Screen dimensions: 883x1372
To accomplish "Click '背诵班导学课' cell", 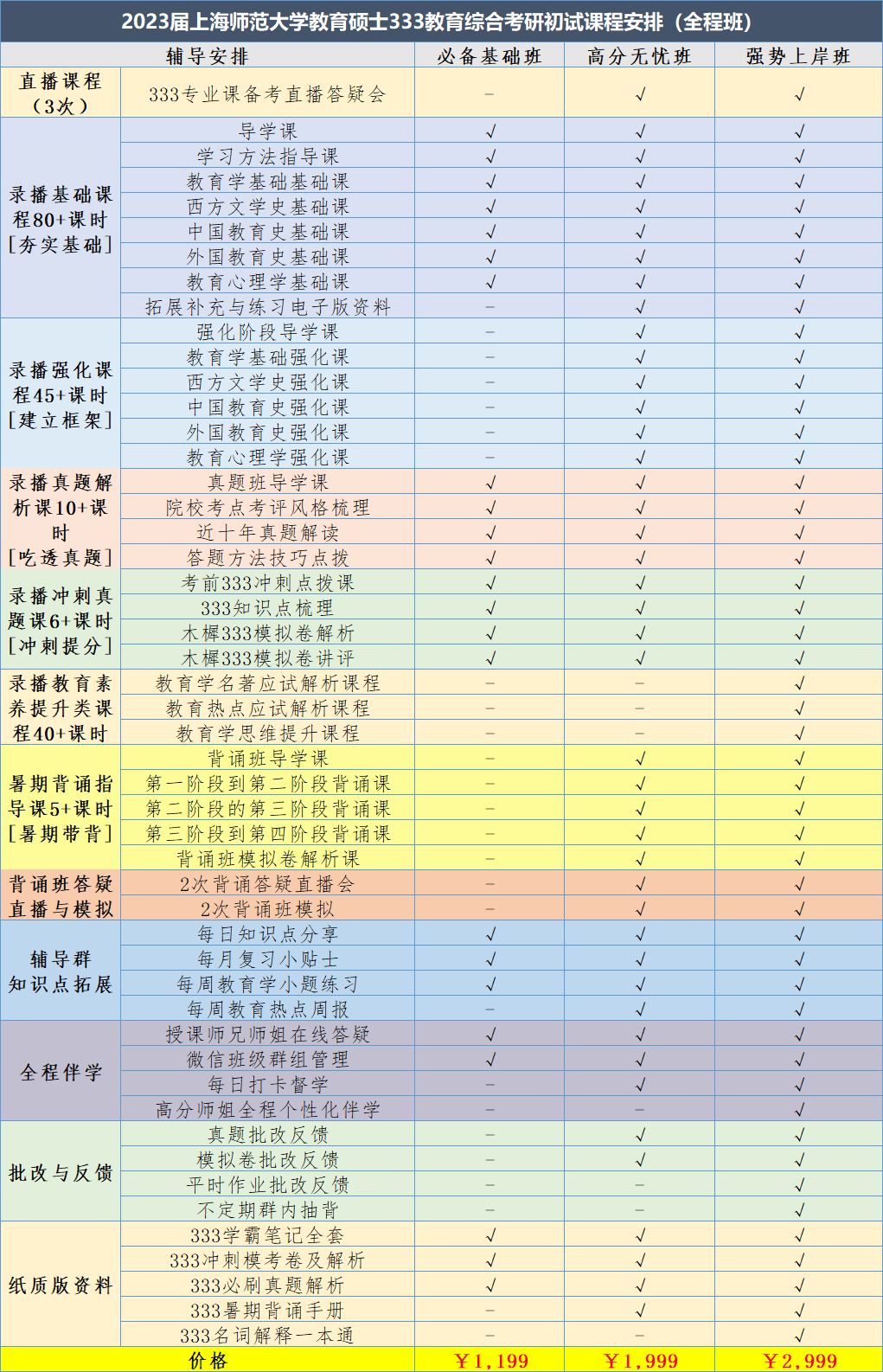I will point(267,759).
